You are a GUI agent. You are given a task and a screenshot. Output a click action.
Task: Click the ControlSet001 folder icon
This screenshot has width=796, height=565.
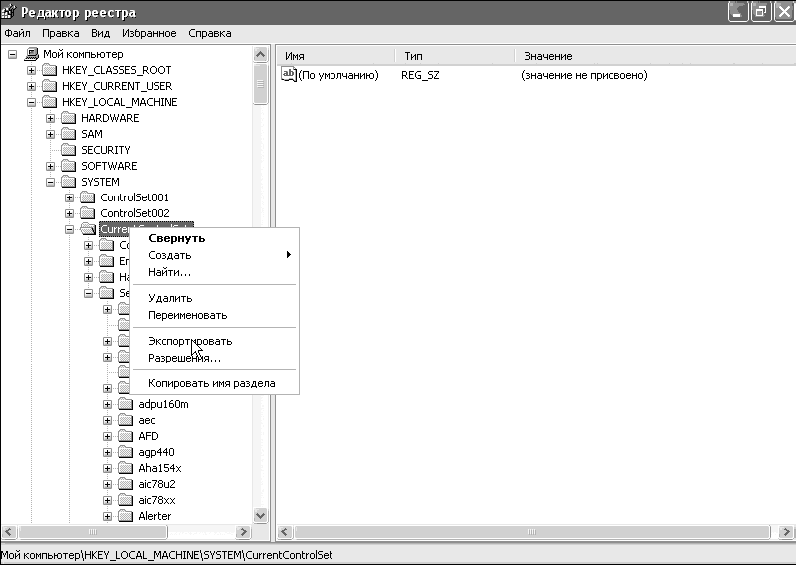pyautogui.click(x=88, y=197)
